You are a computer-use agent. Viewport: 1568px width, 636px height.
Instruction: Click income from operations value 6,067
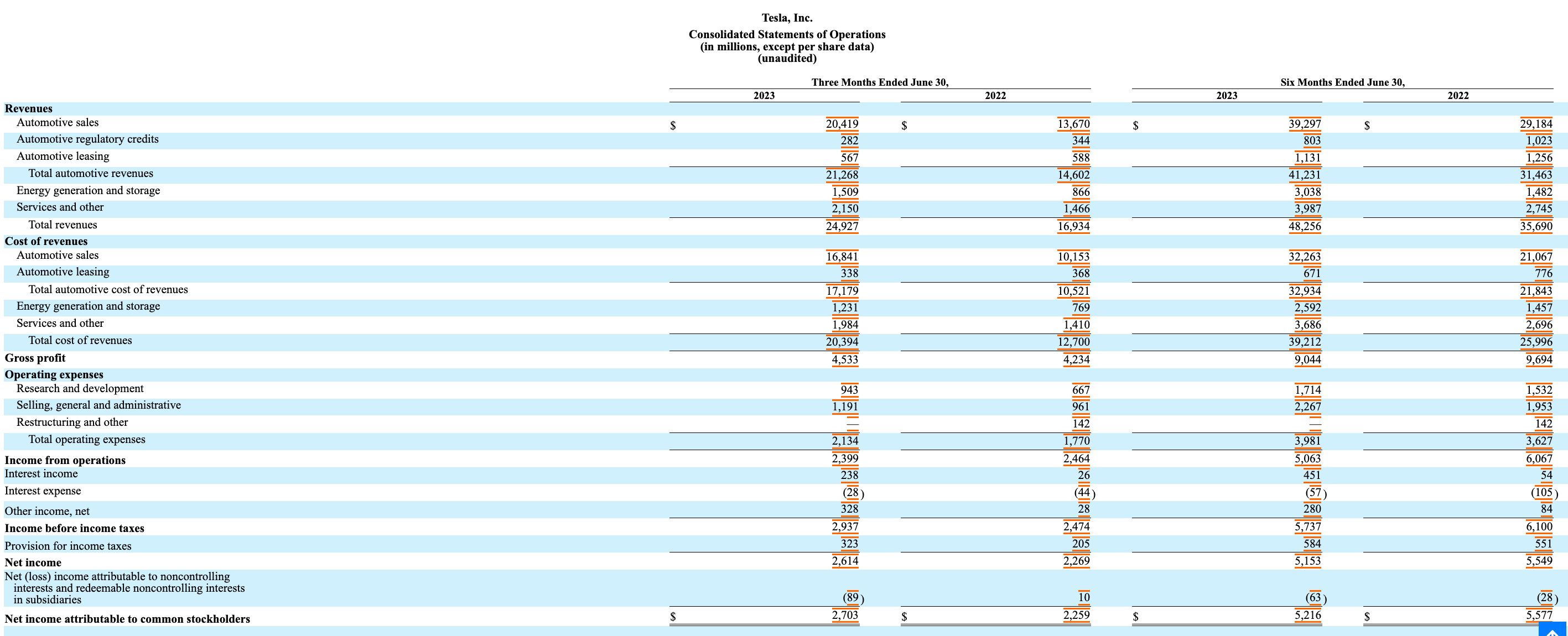tap(1539, 459)
